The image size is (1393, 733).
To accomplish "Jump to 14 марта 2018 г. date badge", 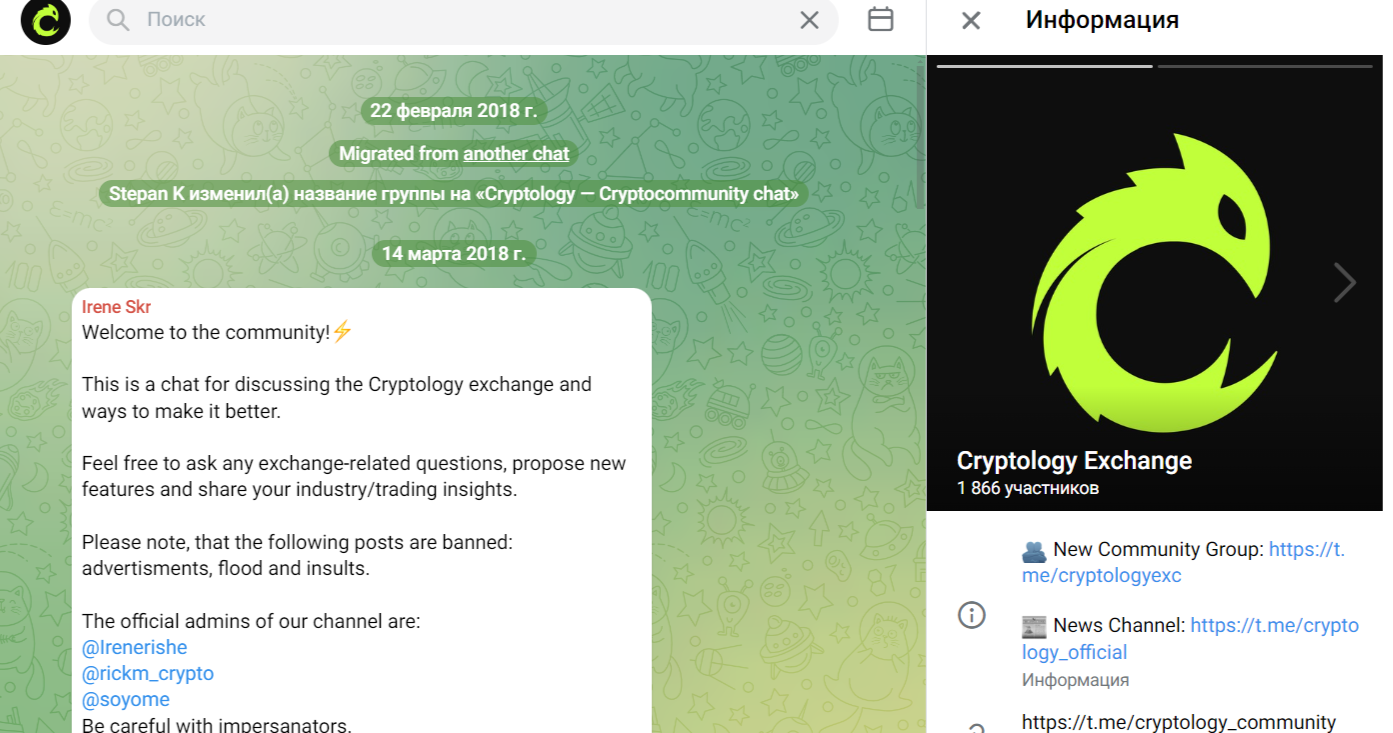I will coord(453,254).
